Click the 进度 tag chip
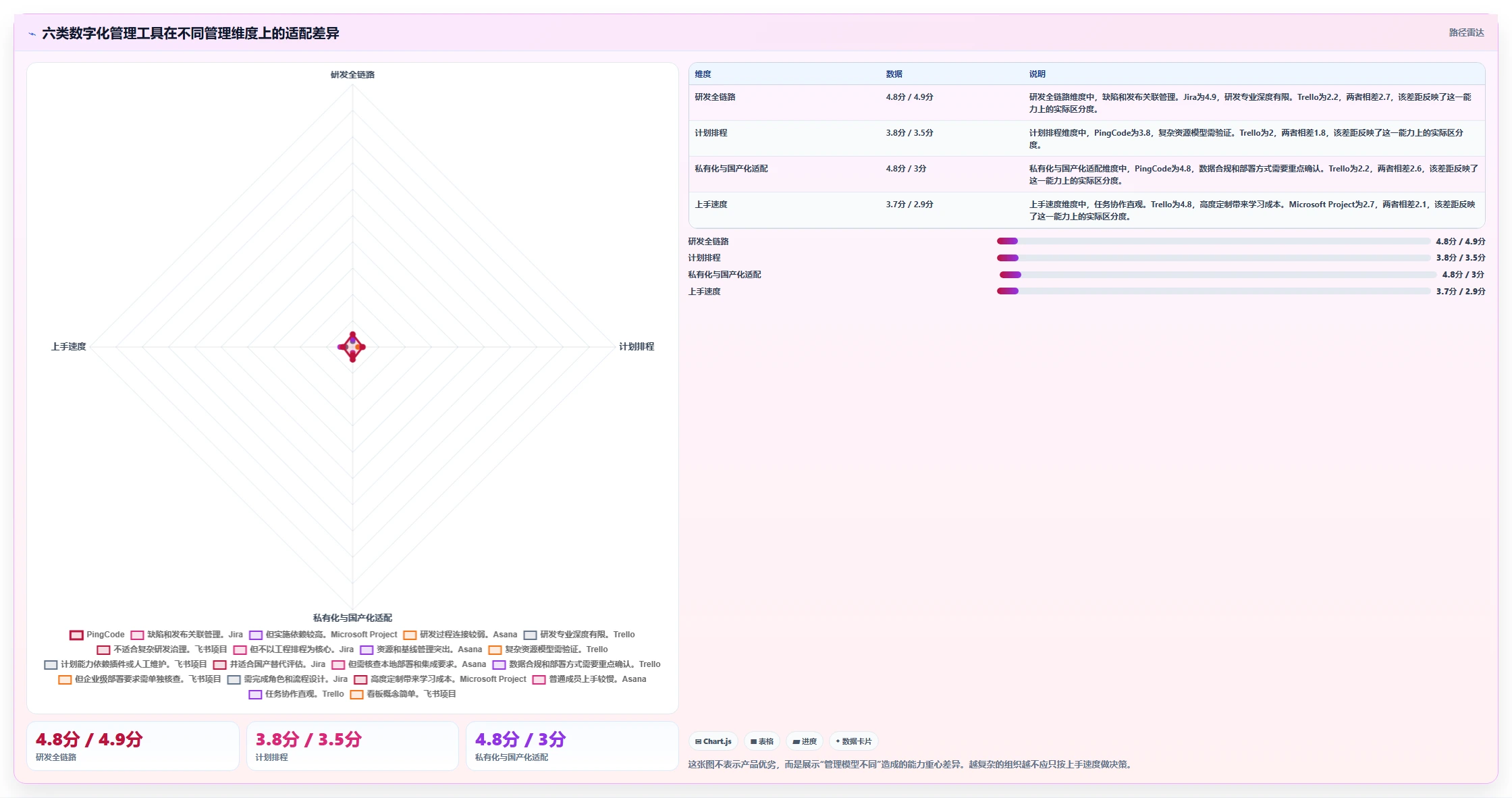Screen dimensions: 1512x798 click(805, 741)
